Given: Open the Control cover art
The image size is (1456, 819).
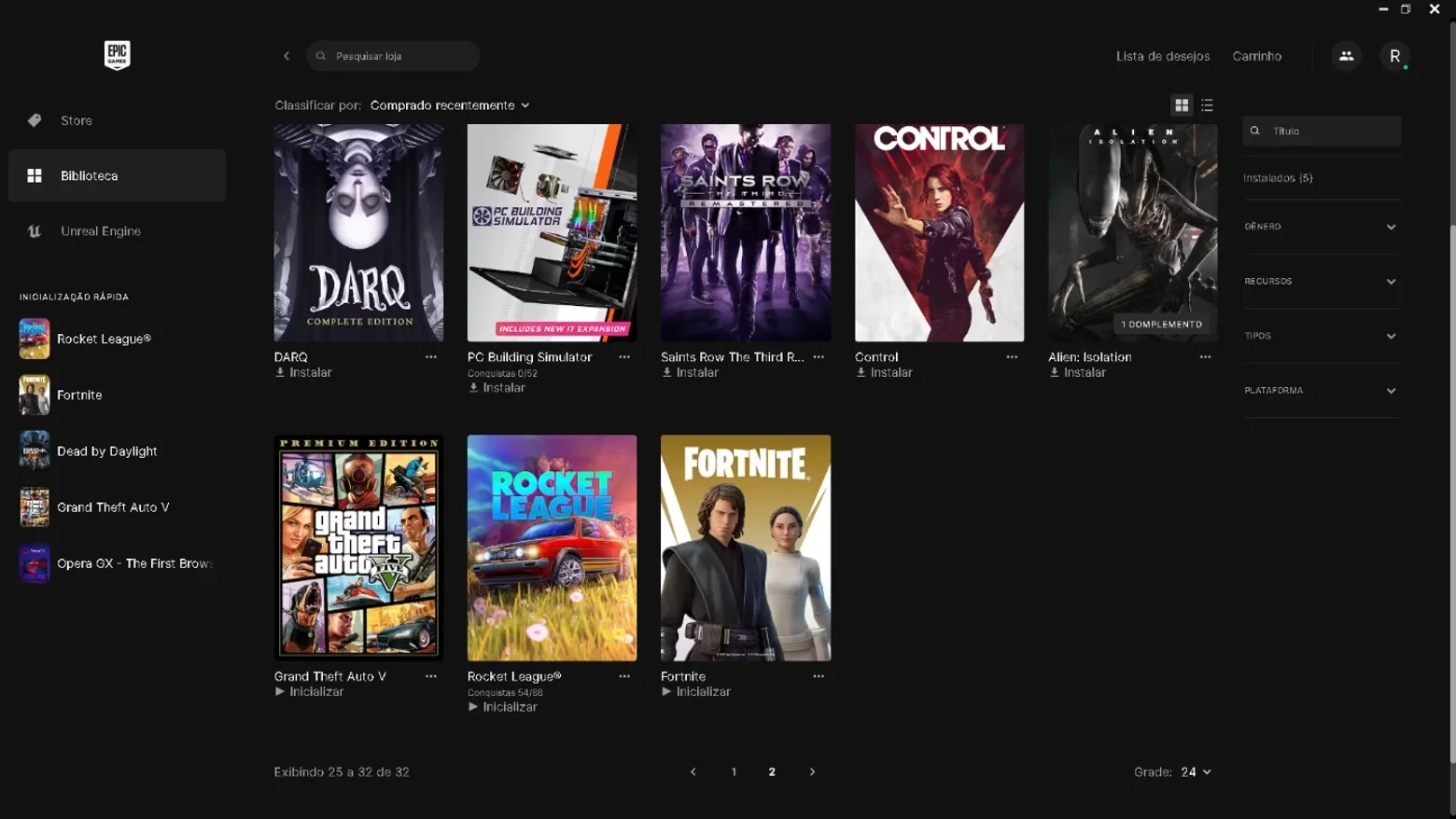Looking at the screenshot, I should (939, 233).
